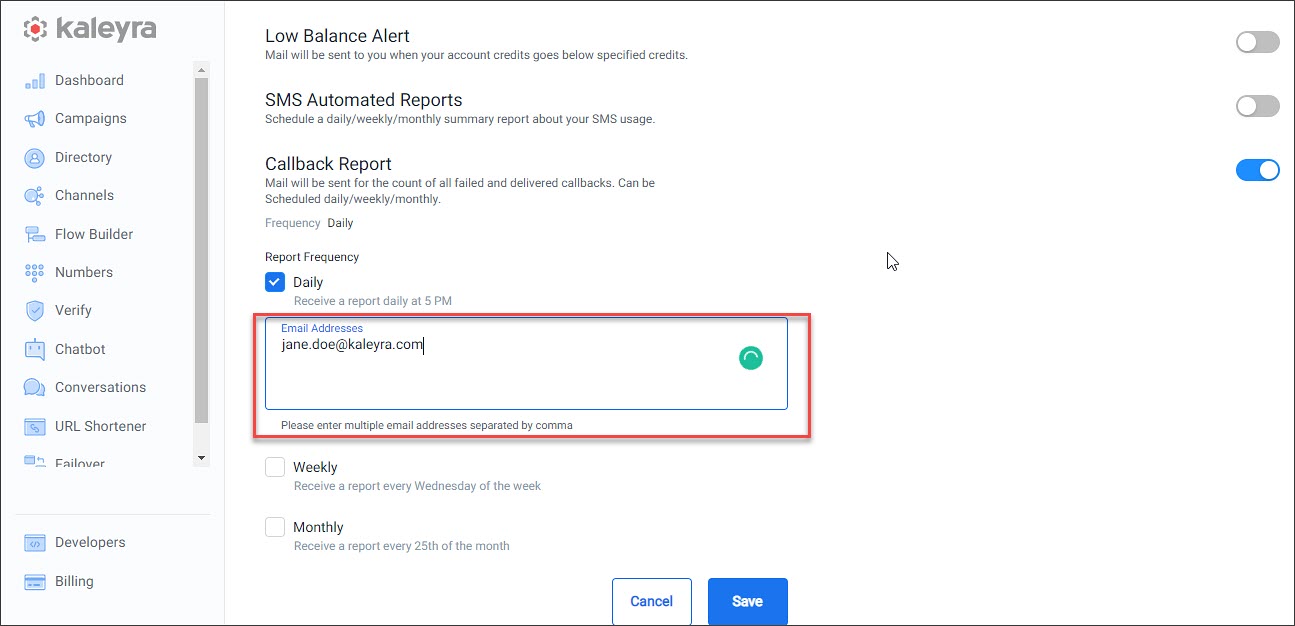The width and height of the screenshot is (1295, 626).
Task: Open the Directory page
Action: [x=83, y=157]
